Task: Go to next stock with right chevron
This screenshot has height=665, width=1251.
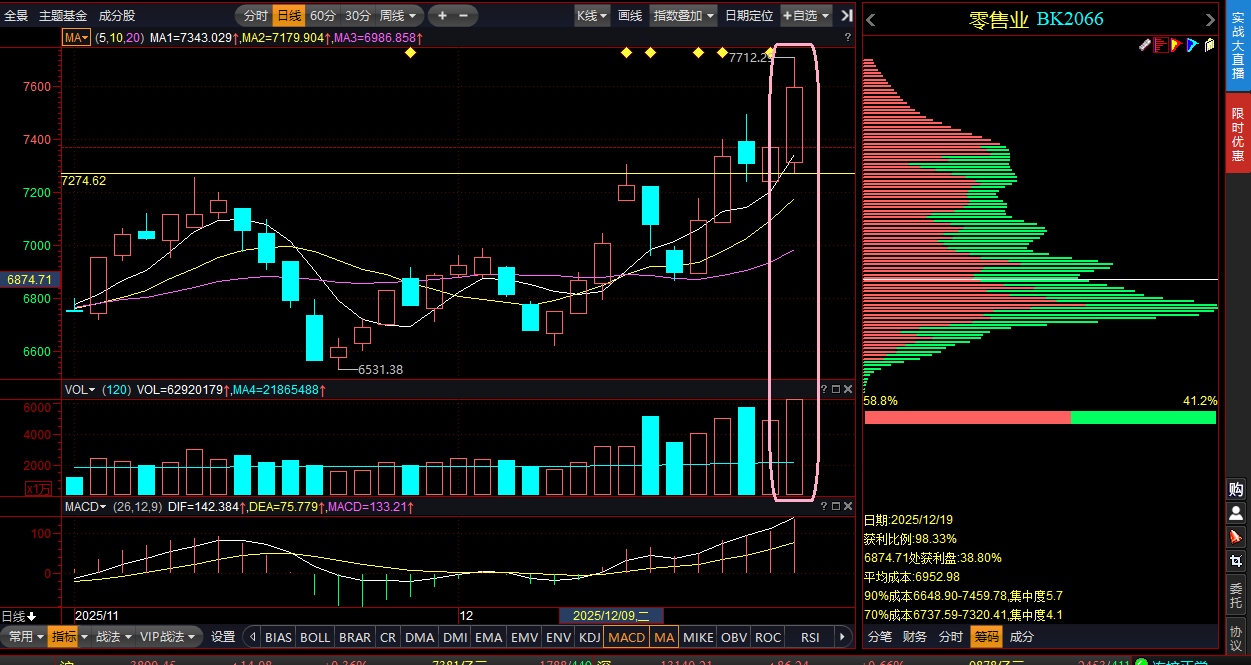Action: click(1211, 19)
